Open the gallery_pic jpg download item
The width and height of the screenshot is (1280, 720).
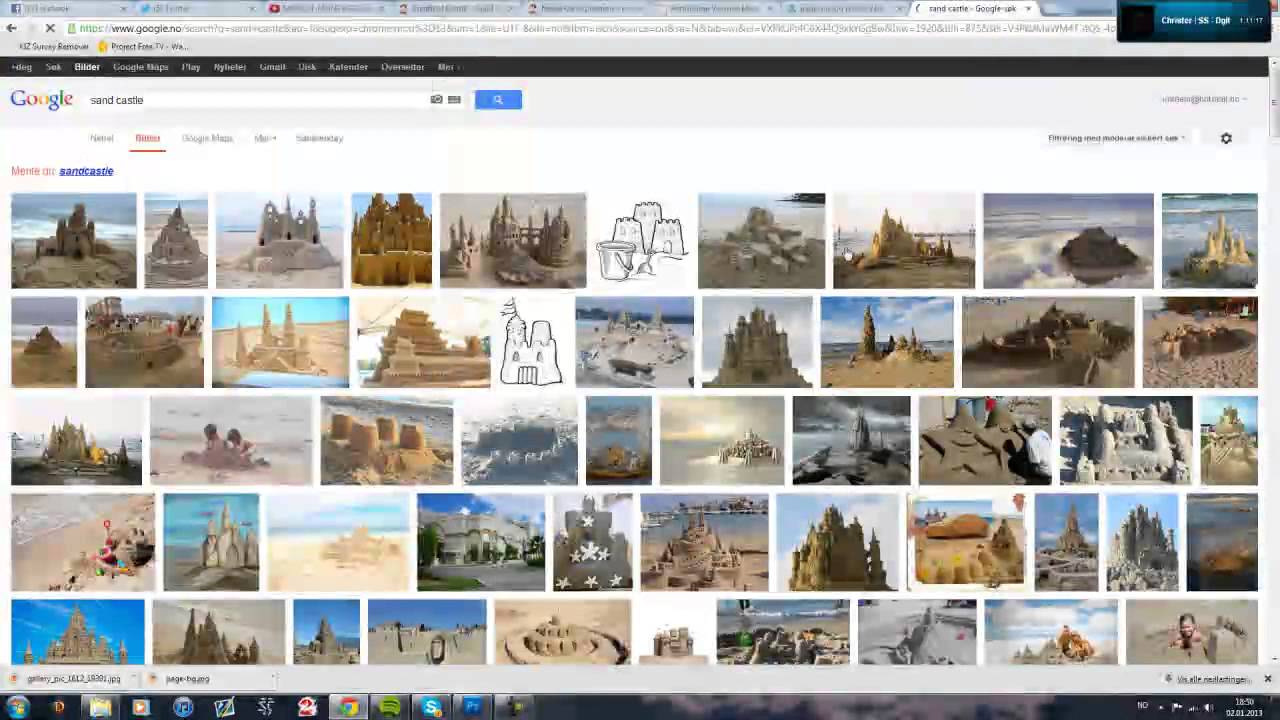(x=70, y=679)
